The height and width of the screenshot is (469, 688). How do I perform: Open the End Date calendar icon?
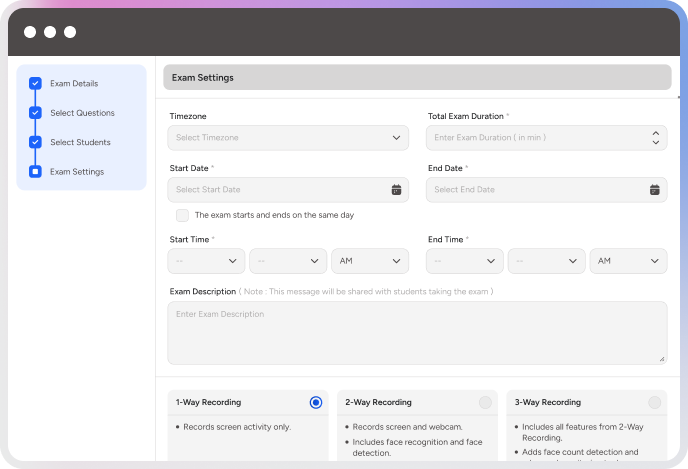[655, 190]
